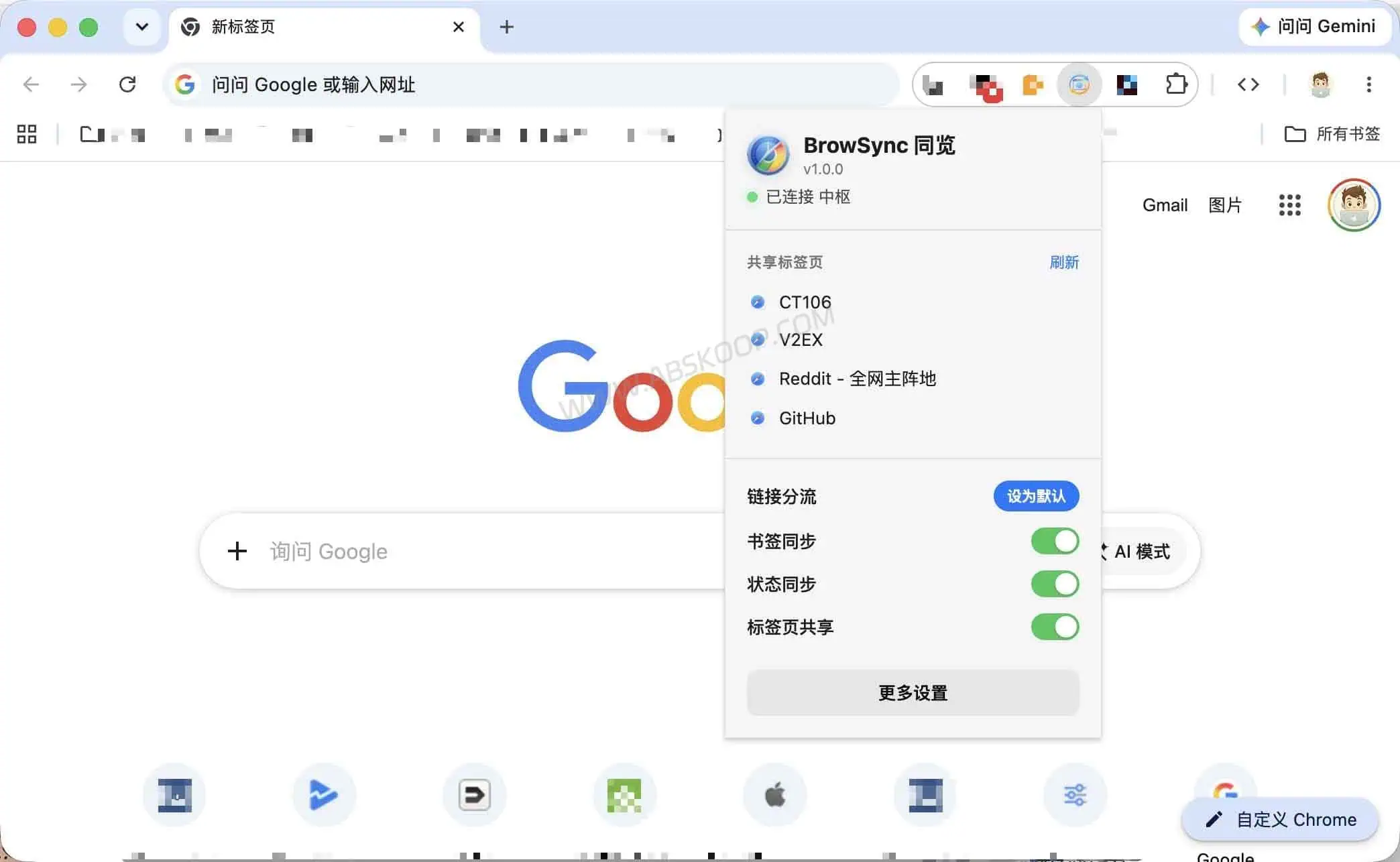The height and width of the screenshot is (862, 1400).
Task: Click the 已连接 中枢 status text
Action: pyautogui.click(x=808, y=196)
